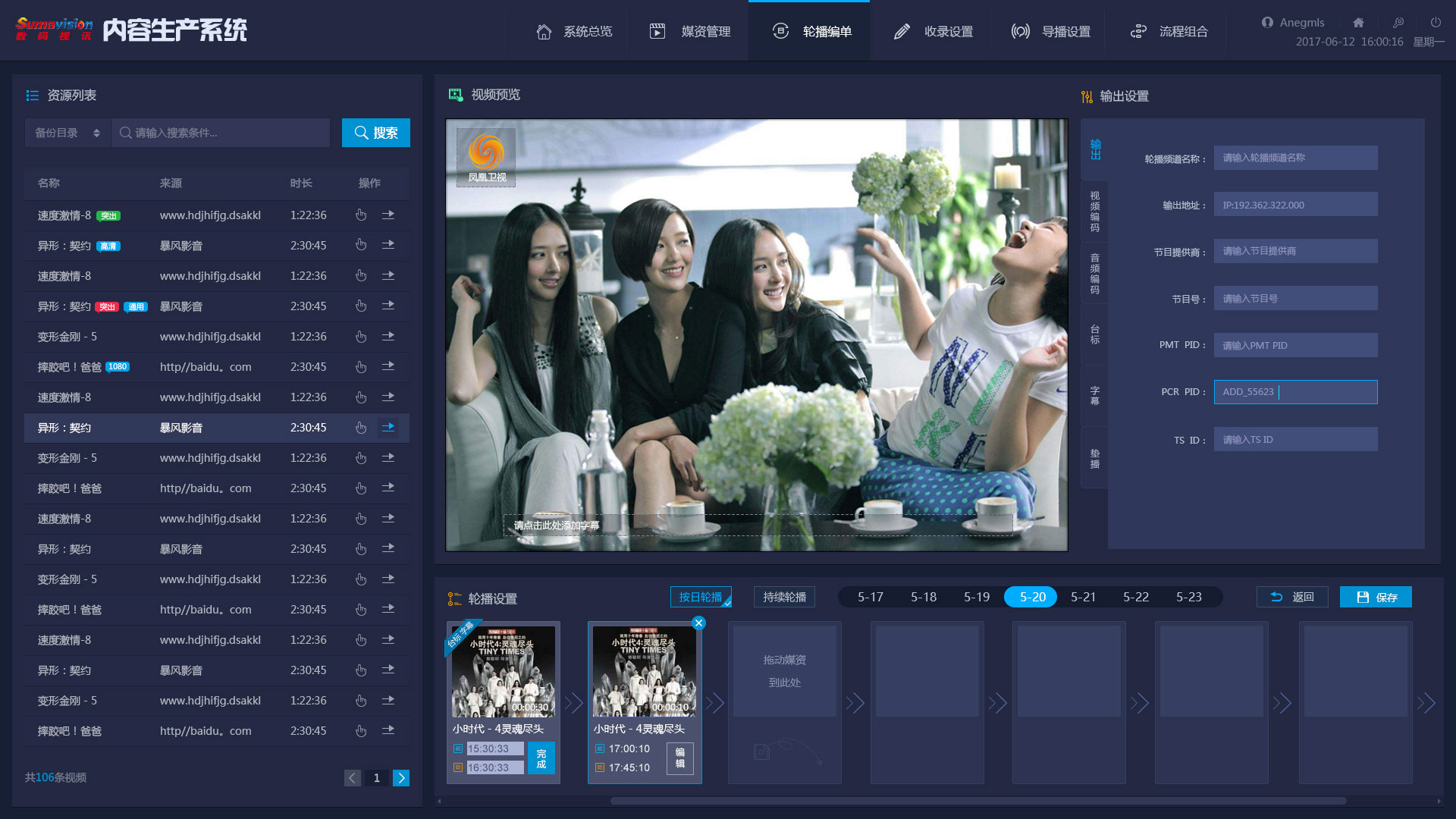Click the next page arrow in pagination
Screen dimensions: 1456x819
(x=401, y=778)
